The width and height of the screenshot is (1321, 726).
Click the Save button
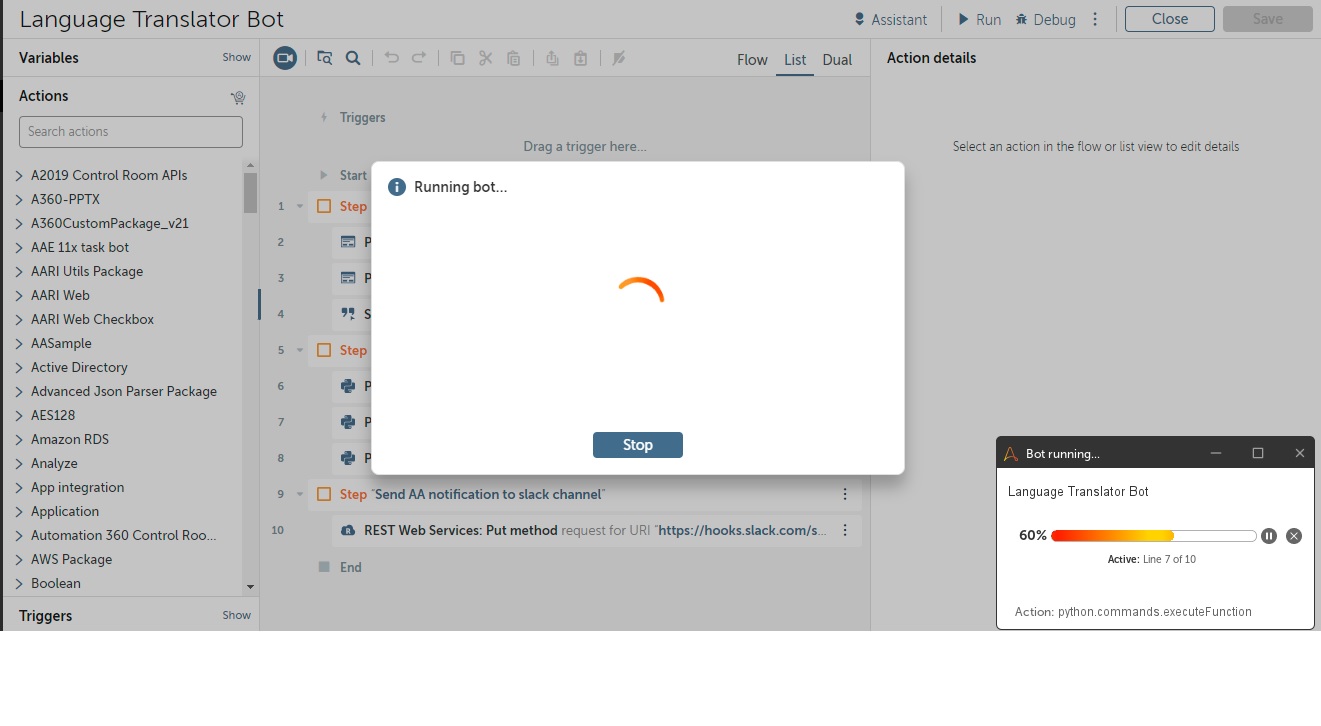coord(1268,19)
